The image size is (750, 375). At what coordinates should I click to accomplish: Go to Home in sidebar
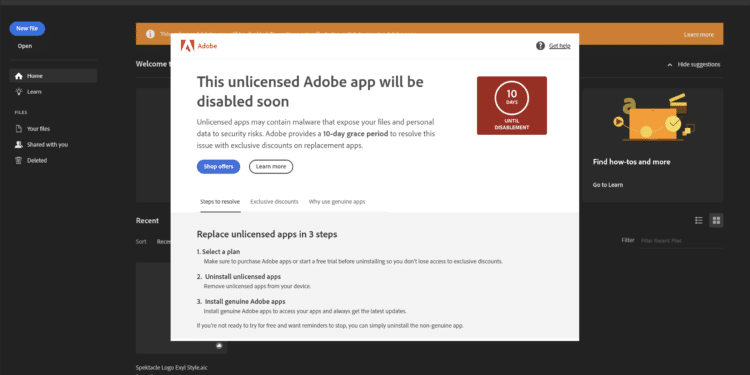(53, 76)
